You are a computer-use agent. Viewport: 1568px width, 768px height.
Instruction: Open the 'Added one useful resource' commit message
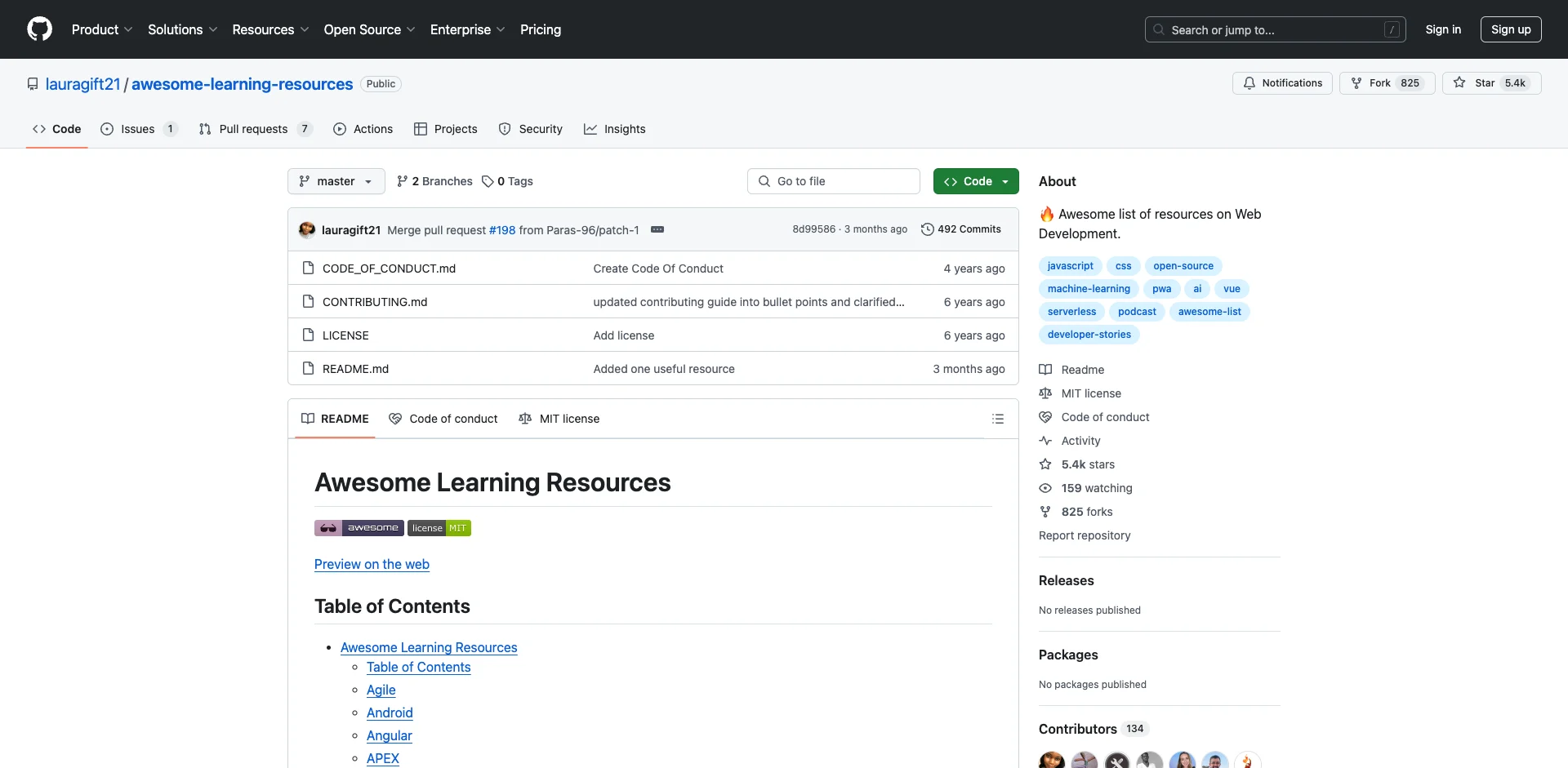pos(664,369)
